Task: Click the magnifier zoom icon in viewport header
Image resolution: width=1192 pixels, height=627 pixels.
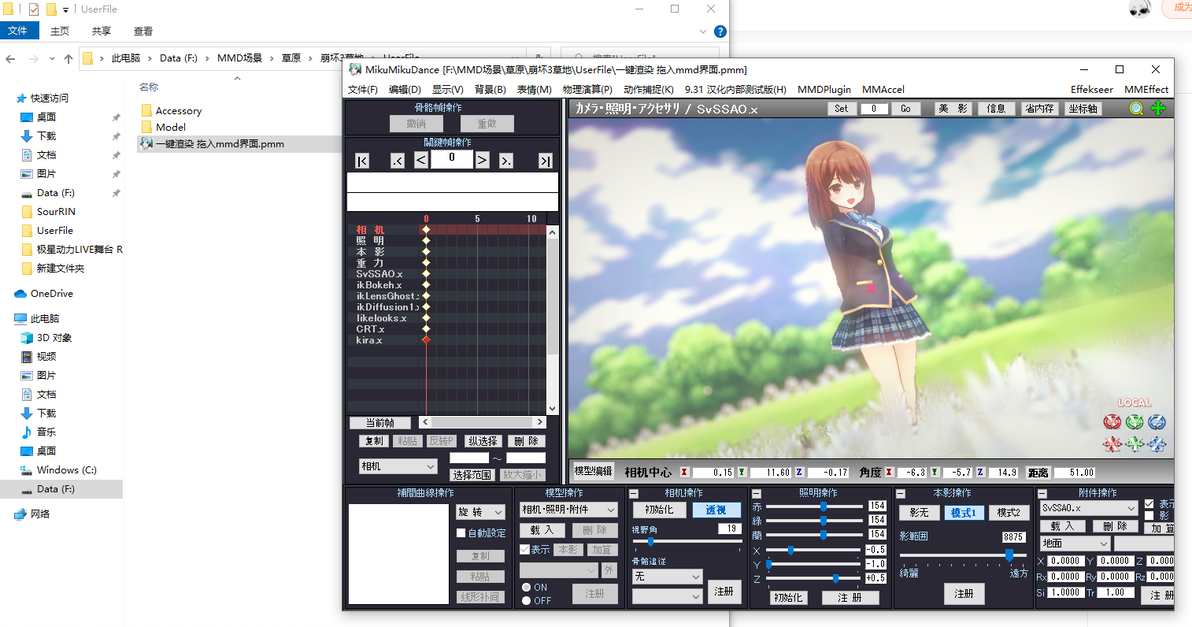Action: click(x=1136, y=109)
